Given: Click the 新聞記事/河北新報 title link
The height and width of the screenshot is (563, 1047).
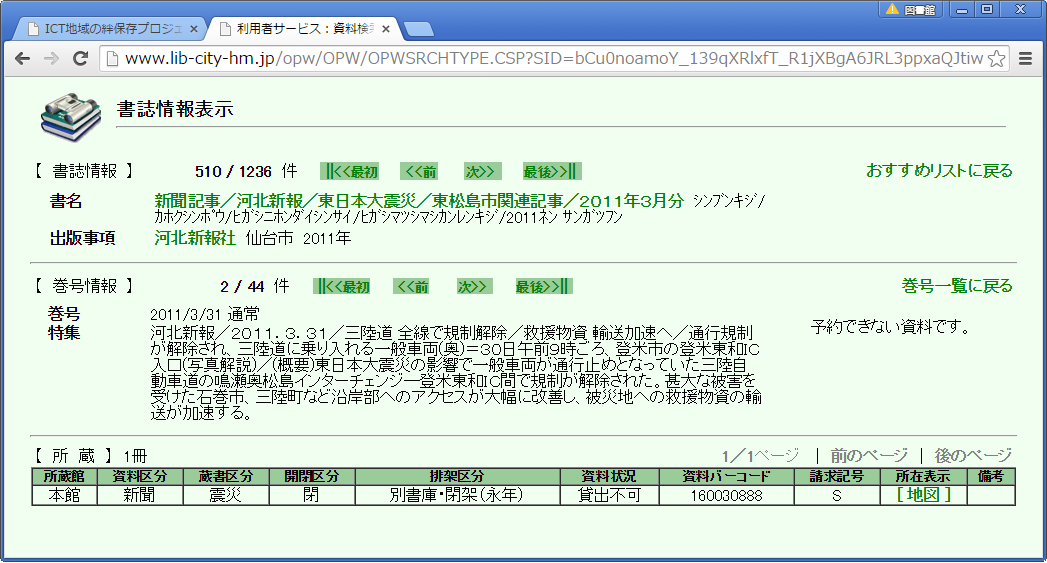Looking at the screenshot, I should (418, 201).
